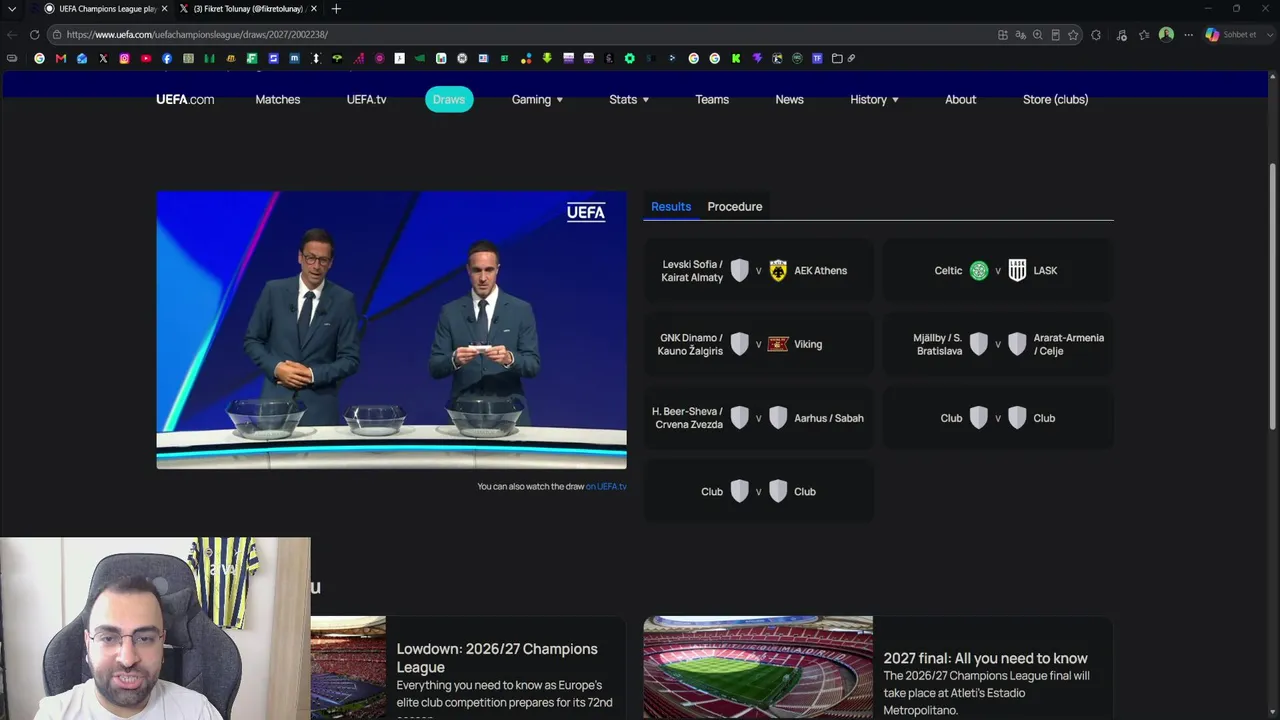Open the Teams menu item
This screenshot has width=1280, height=720.
[712, 99]
